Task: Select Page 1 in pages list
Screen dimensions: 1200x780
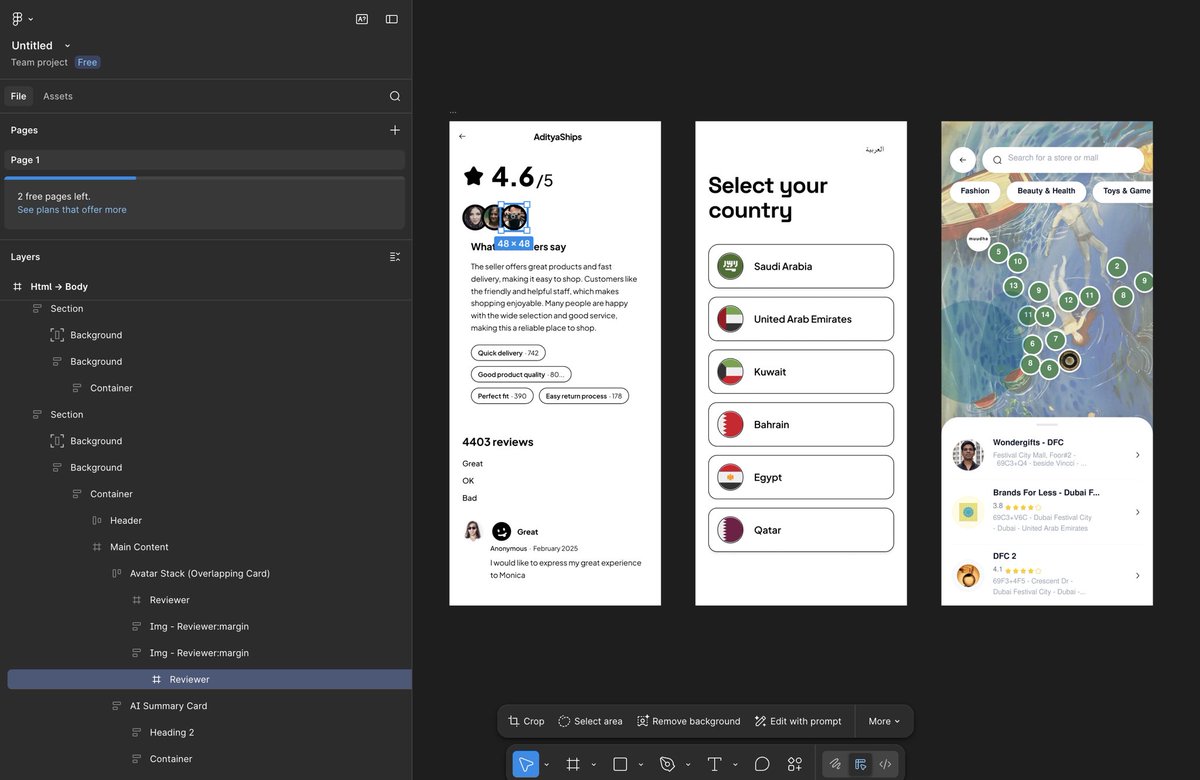Action: pos(205,160)
